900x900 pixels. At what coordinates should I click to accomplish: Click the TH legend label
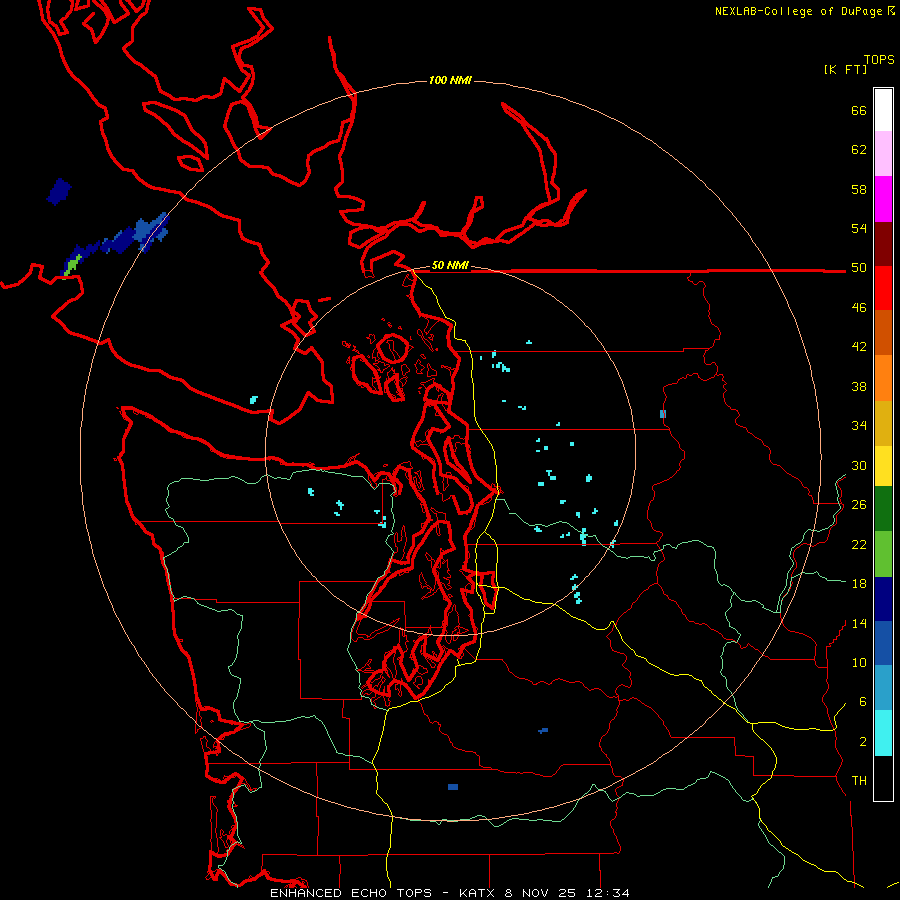click(x=859, y=781)
